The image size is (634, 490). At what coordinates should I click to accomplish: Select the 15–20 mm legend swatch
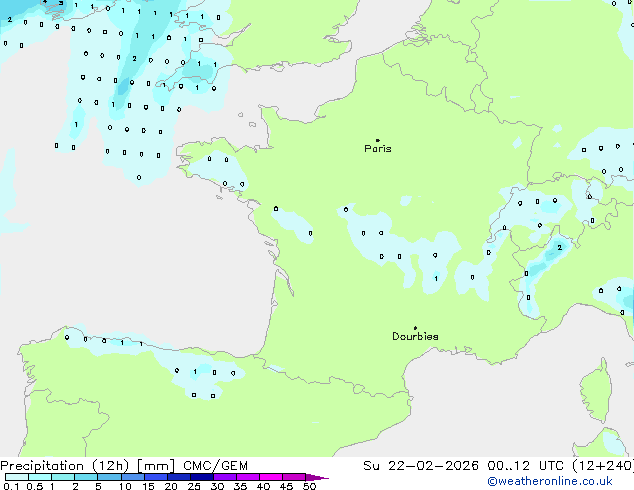click(x=156, y=477)
